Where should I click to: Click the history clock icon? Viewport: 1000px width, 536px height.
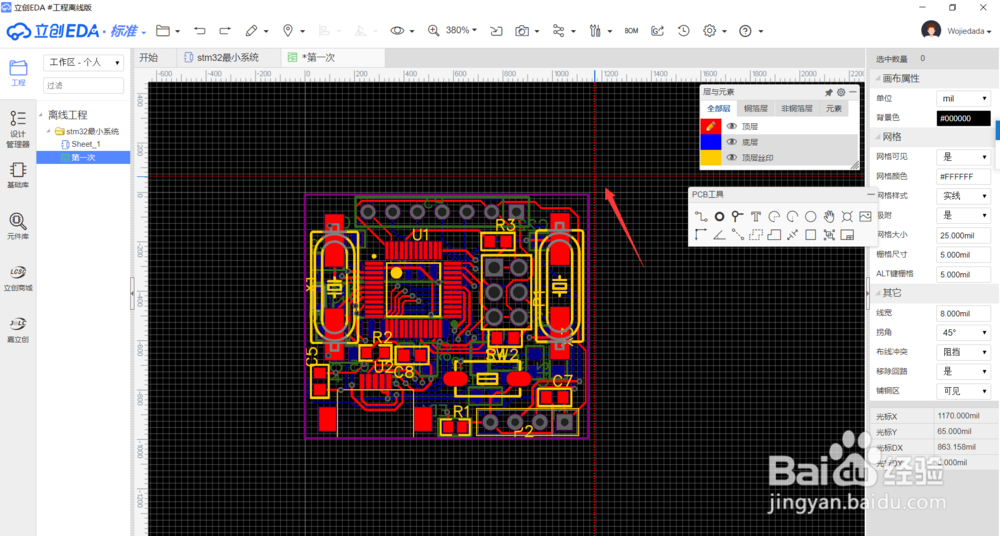(684, 31)
